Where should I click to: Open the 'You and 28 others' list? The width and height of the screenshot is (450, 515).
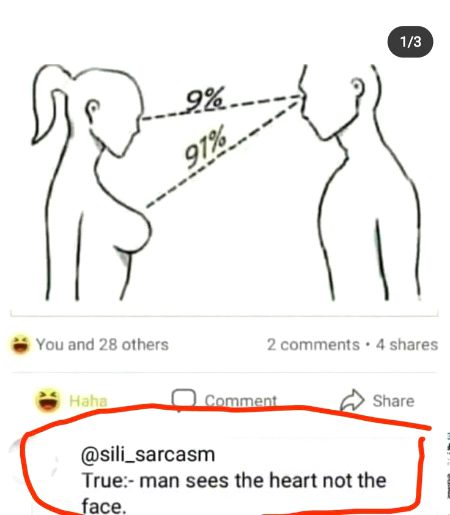102,345
